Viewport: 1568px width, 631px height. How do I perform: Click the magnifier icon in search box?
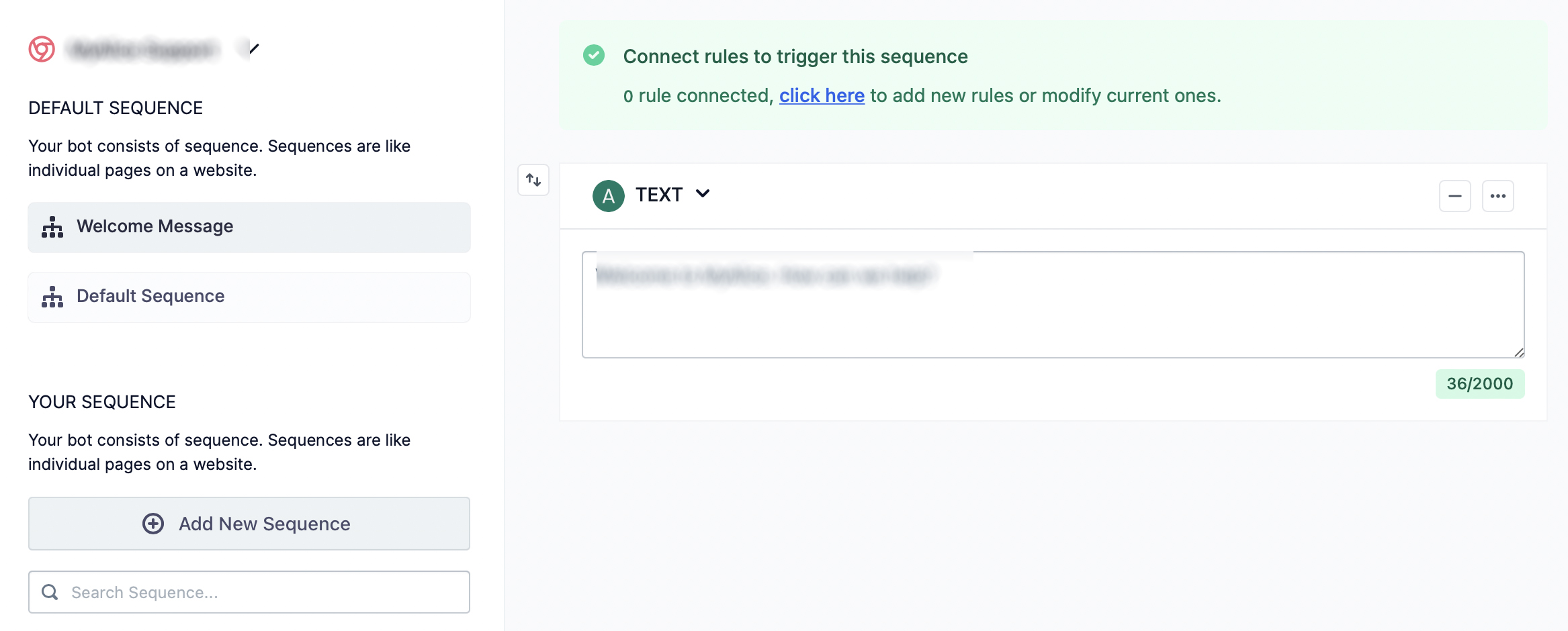[x=50, y=592]
